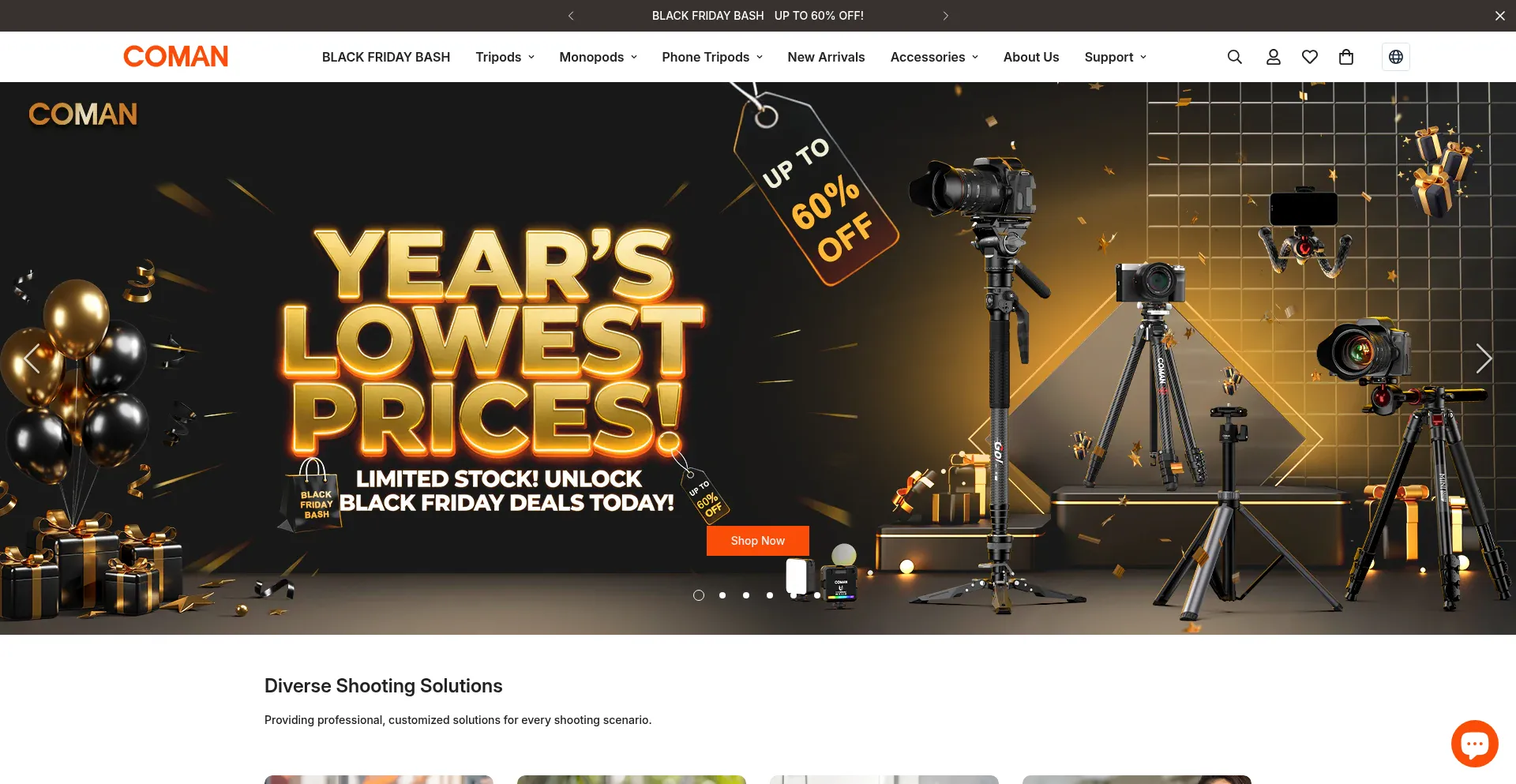The image size is (1516, 784).
Task: Open the orange chat support bubble
Action: [1474, 744]
